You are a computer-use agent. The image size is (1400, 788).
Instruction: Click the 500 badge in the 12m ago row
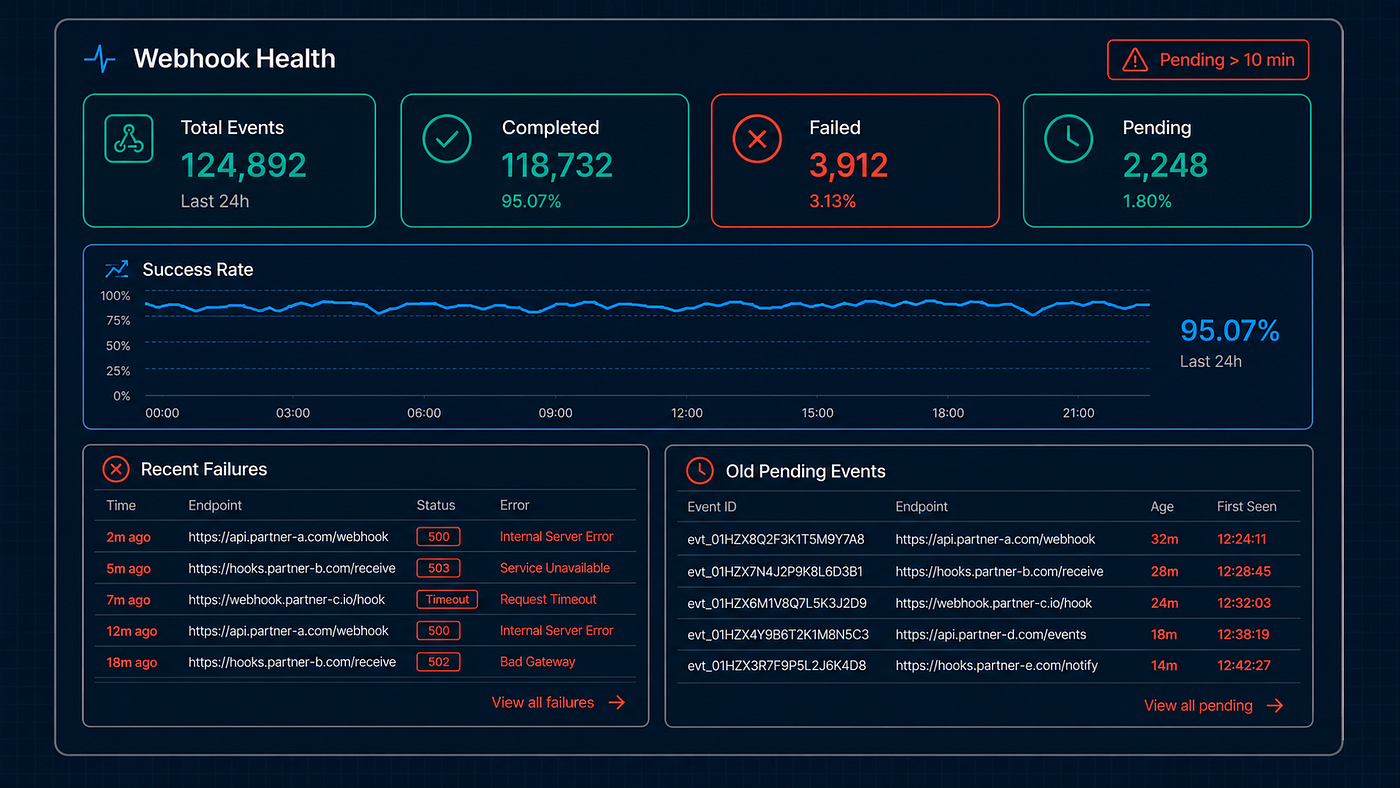[439, 631]
